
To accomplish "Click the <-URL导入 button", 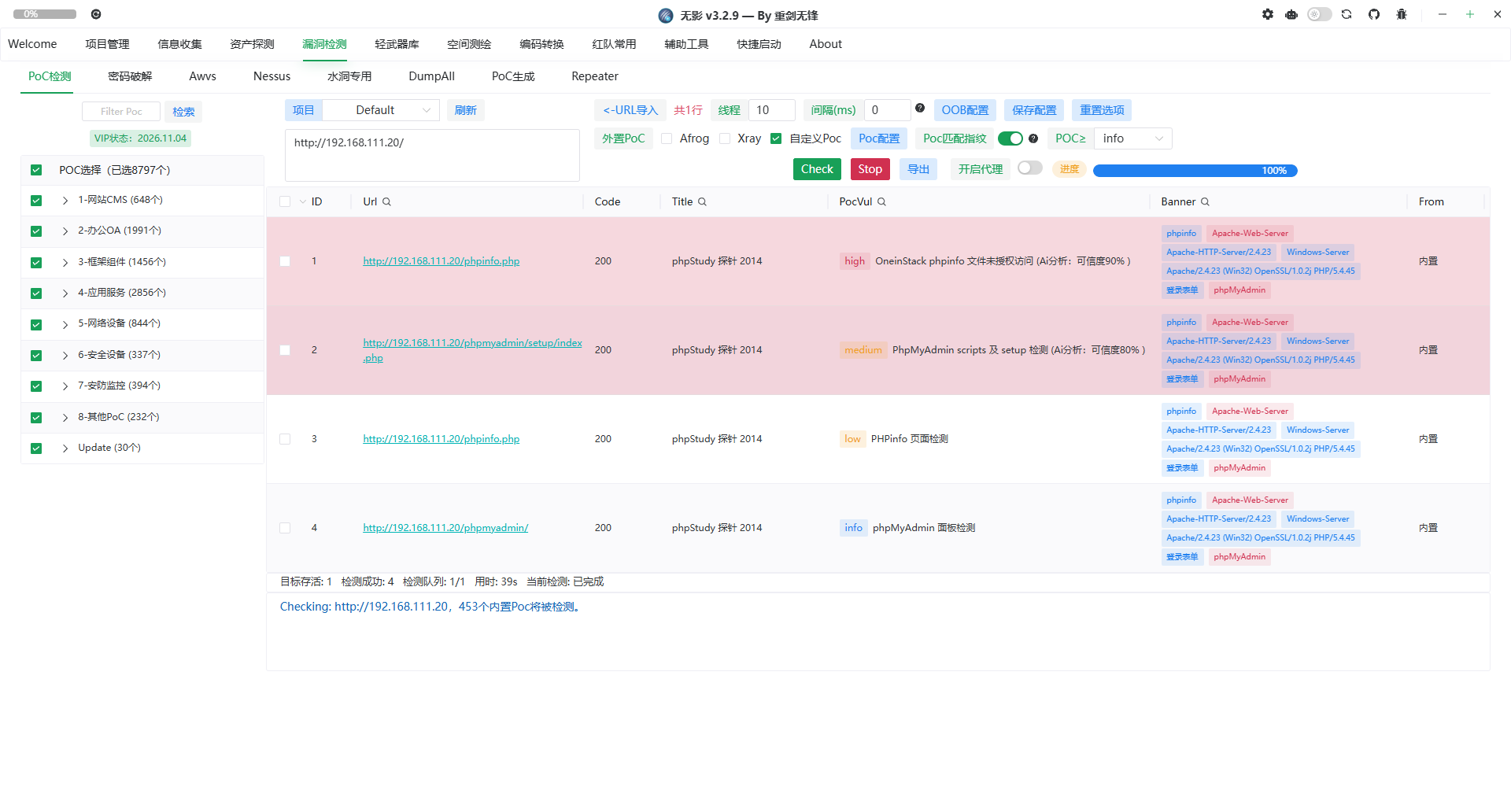I will (630, 110).
